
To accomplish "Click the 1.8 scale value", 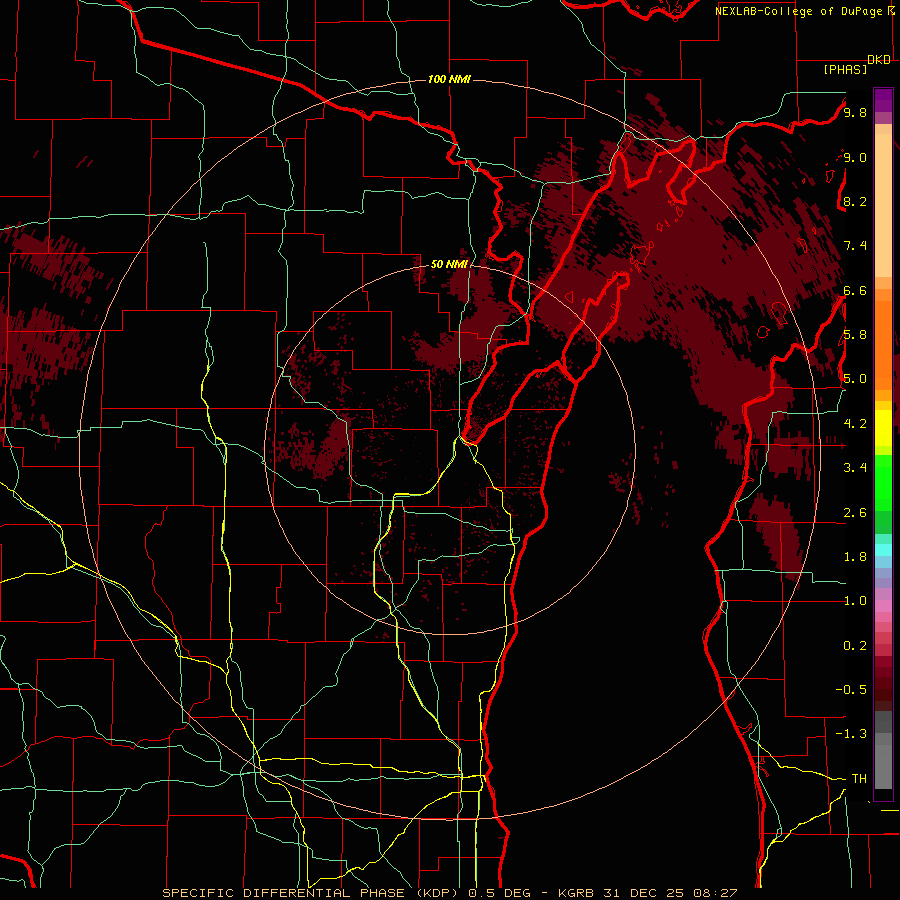I will click(x=855, y=557).
